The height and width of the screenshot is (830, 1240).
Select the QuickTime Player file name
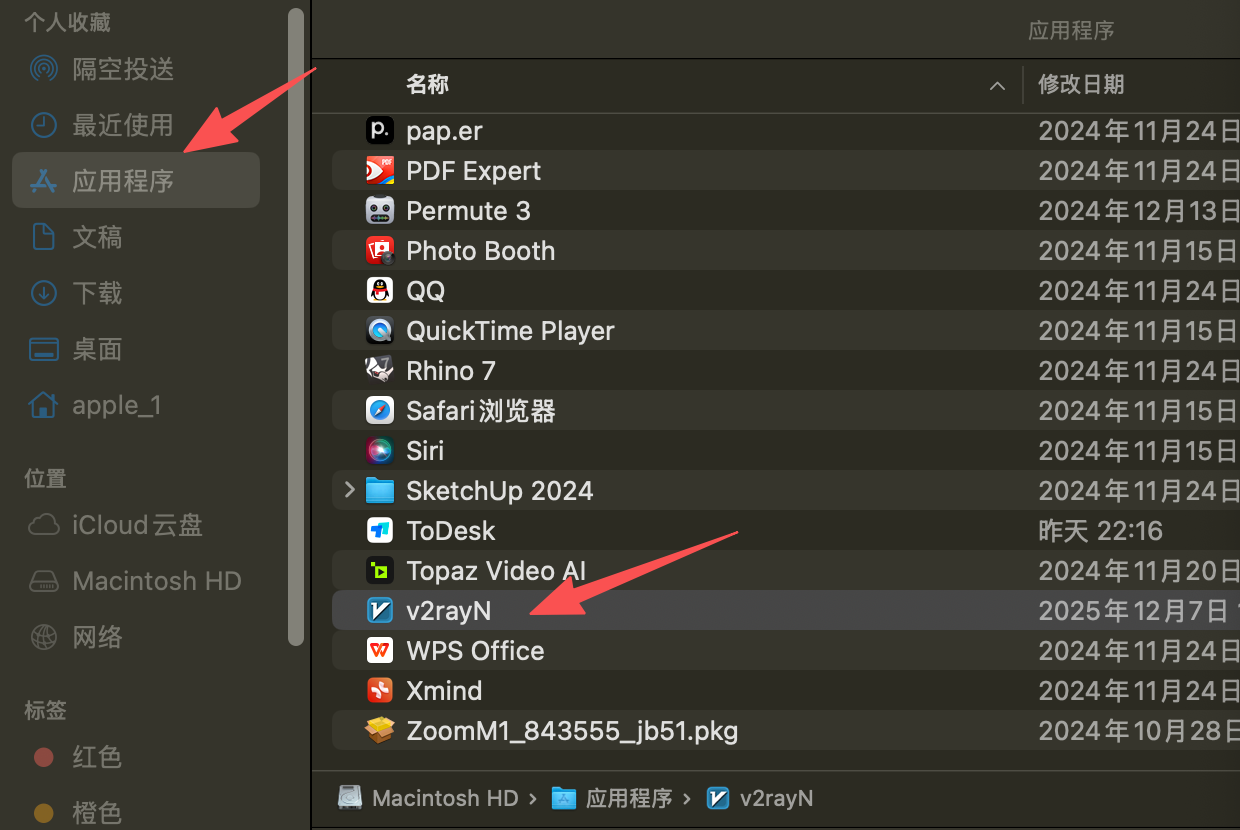click(x=510, y=331)
